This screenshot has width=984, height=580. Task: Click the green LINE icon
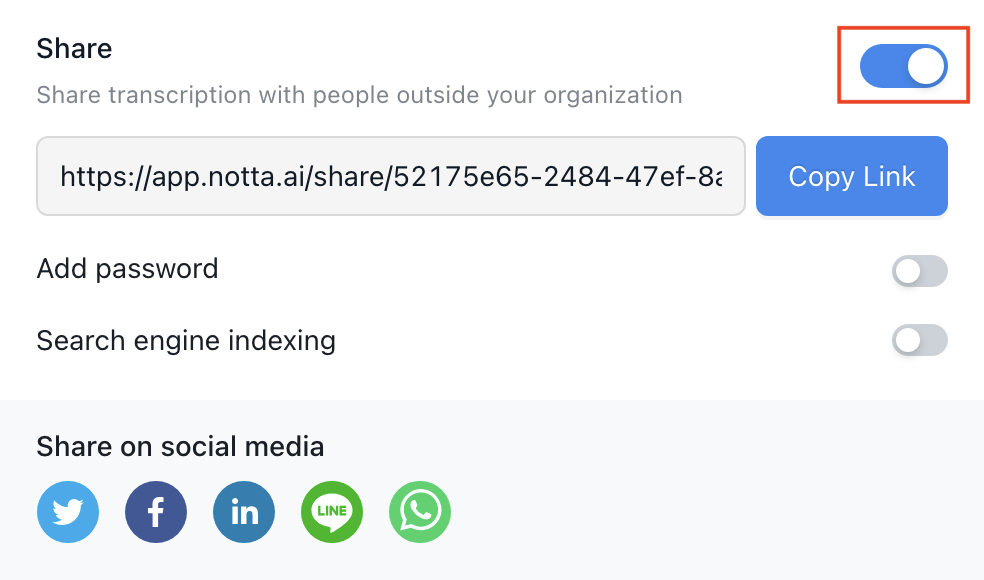point(332,512)
